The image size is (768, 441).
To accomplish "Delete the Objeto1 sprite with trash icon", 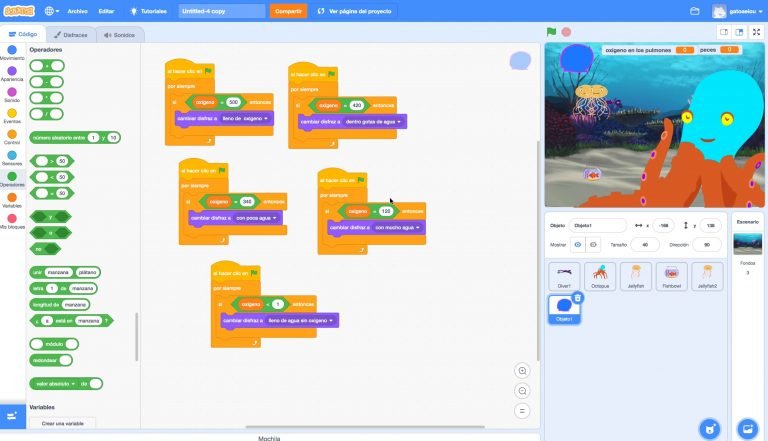I will [x=579, y=297].
